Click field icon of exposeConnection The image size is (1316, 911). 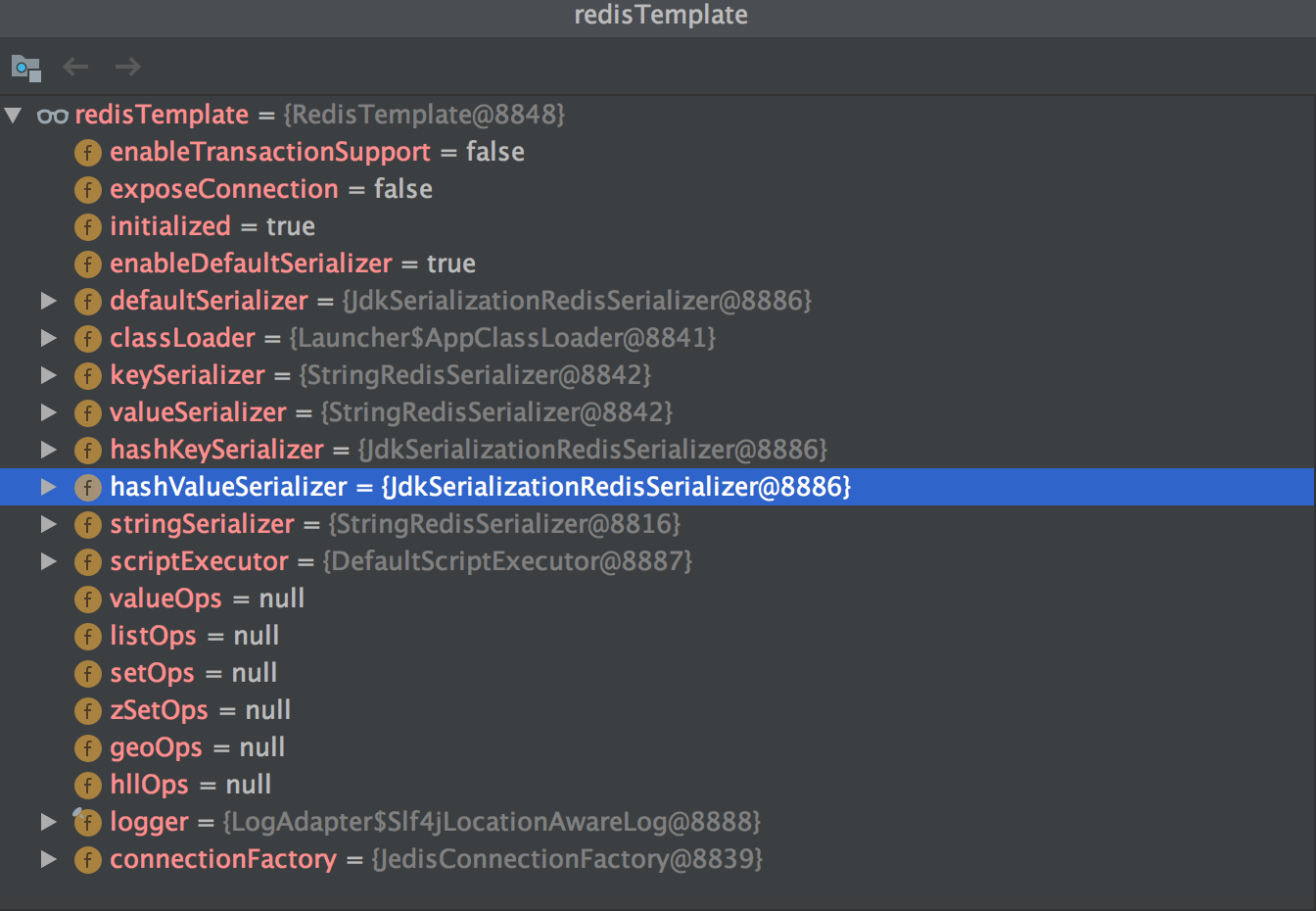coord(88,190)
